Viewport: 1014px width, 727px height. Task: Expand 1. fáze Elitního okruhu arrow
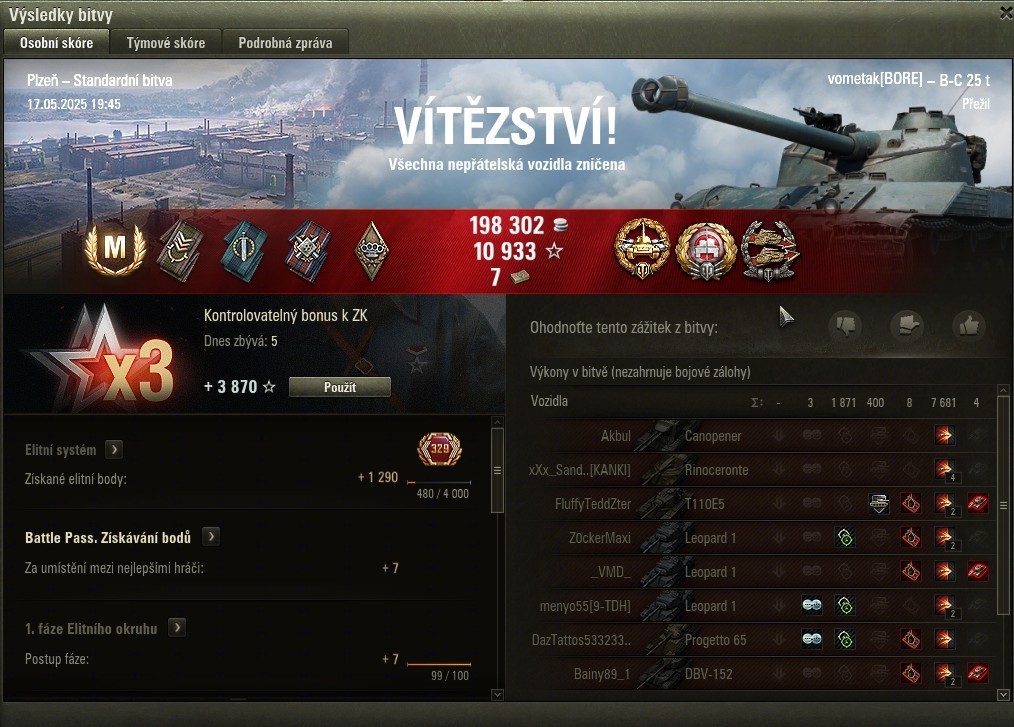pyautogui.click(x=177, y=627)
